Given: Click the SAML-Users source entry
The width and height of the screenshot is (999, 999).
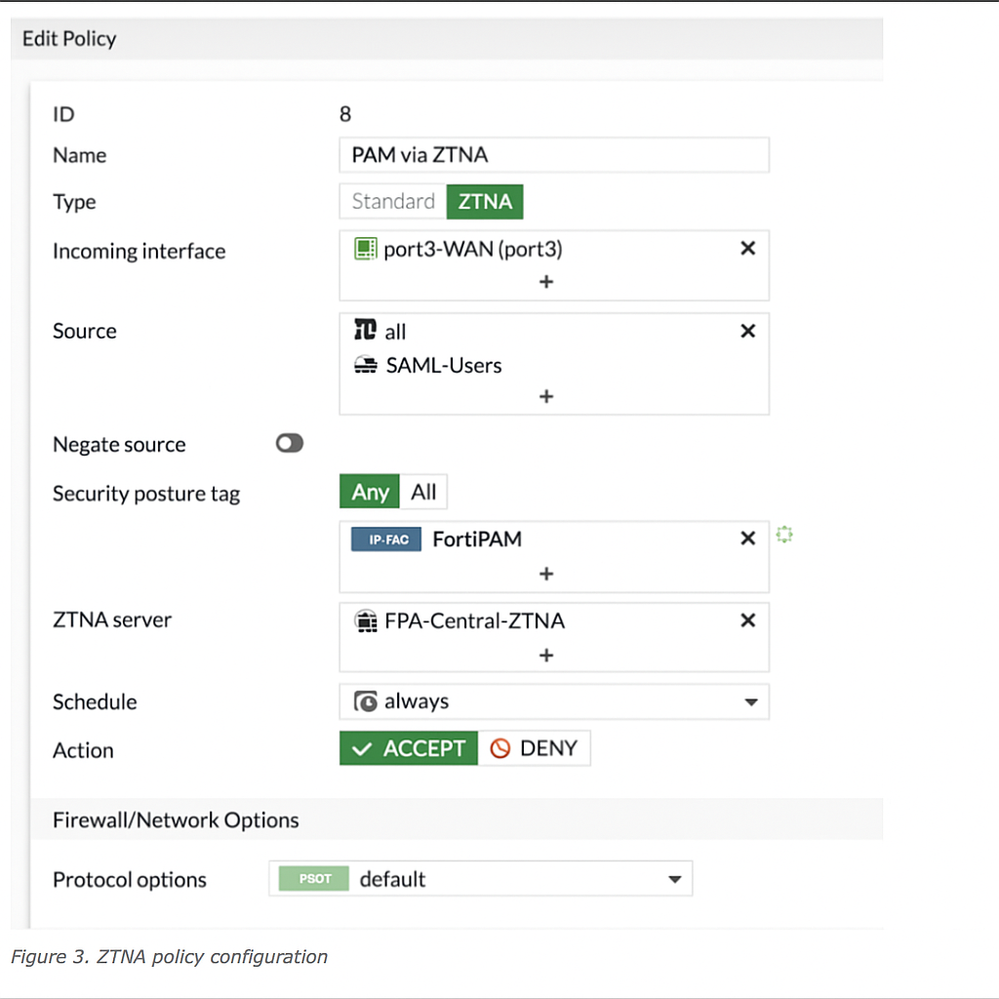Looking at the screenshot, I should [443, 366].
